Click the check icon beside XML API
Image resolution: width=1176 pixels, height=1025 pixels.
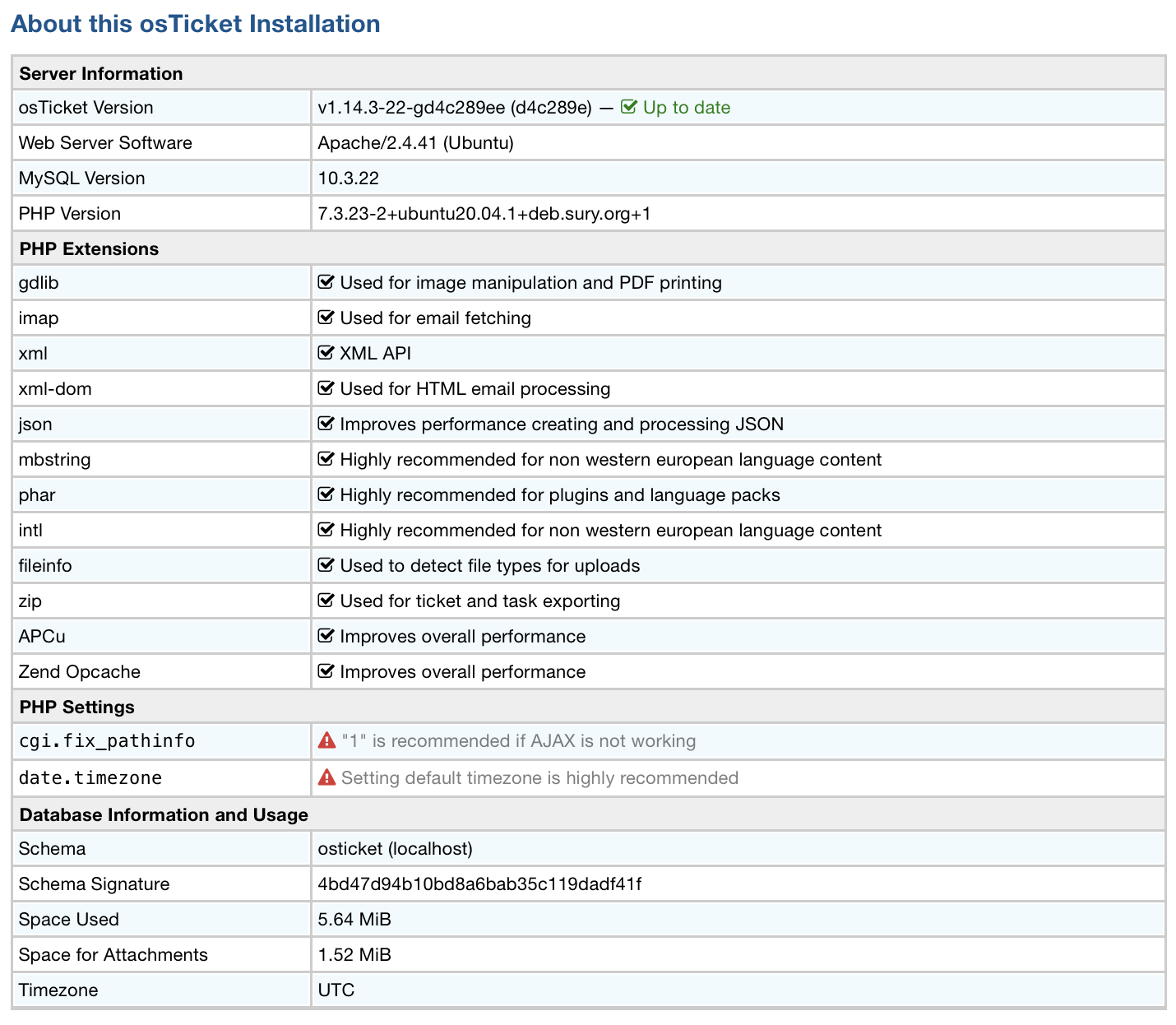[x=326, y=353]
